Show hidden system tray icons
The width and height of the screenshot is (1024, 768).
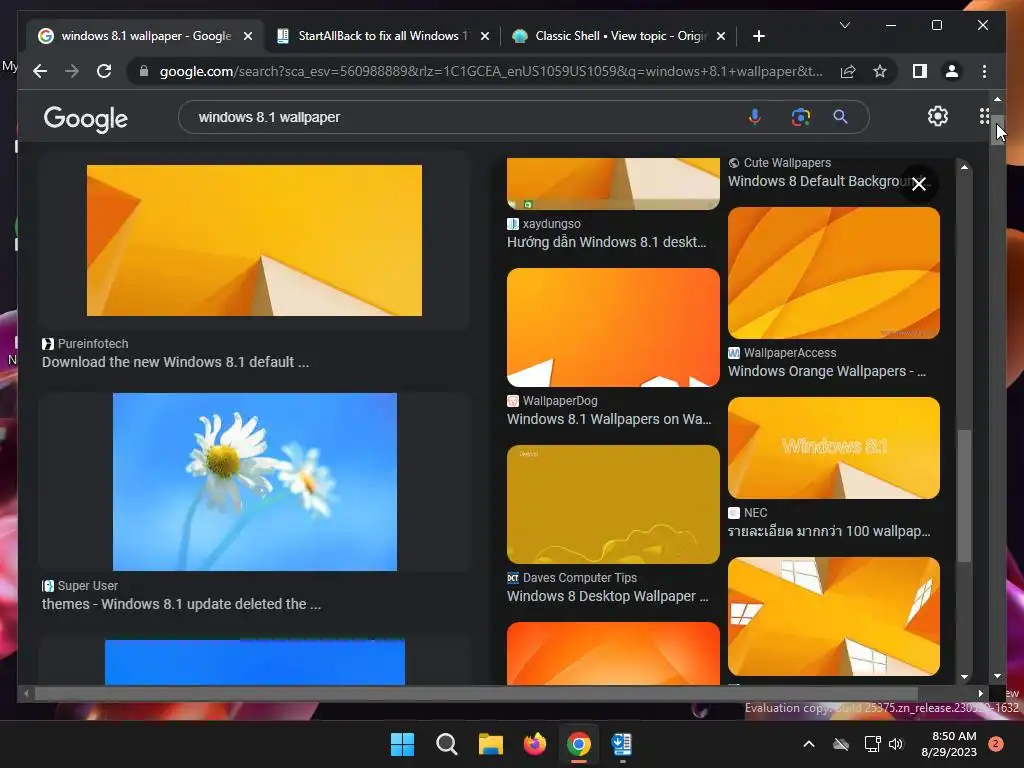(808, 744)
